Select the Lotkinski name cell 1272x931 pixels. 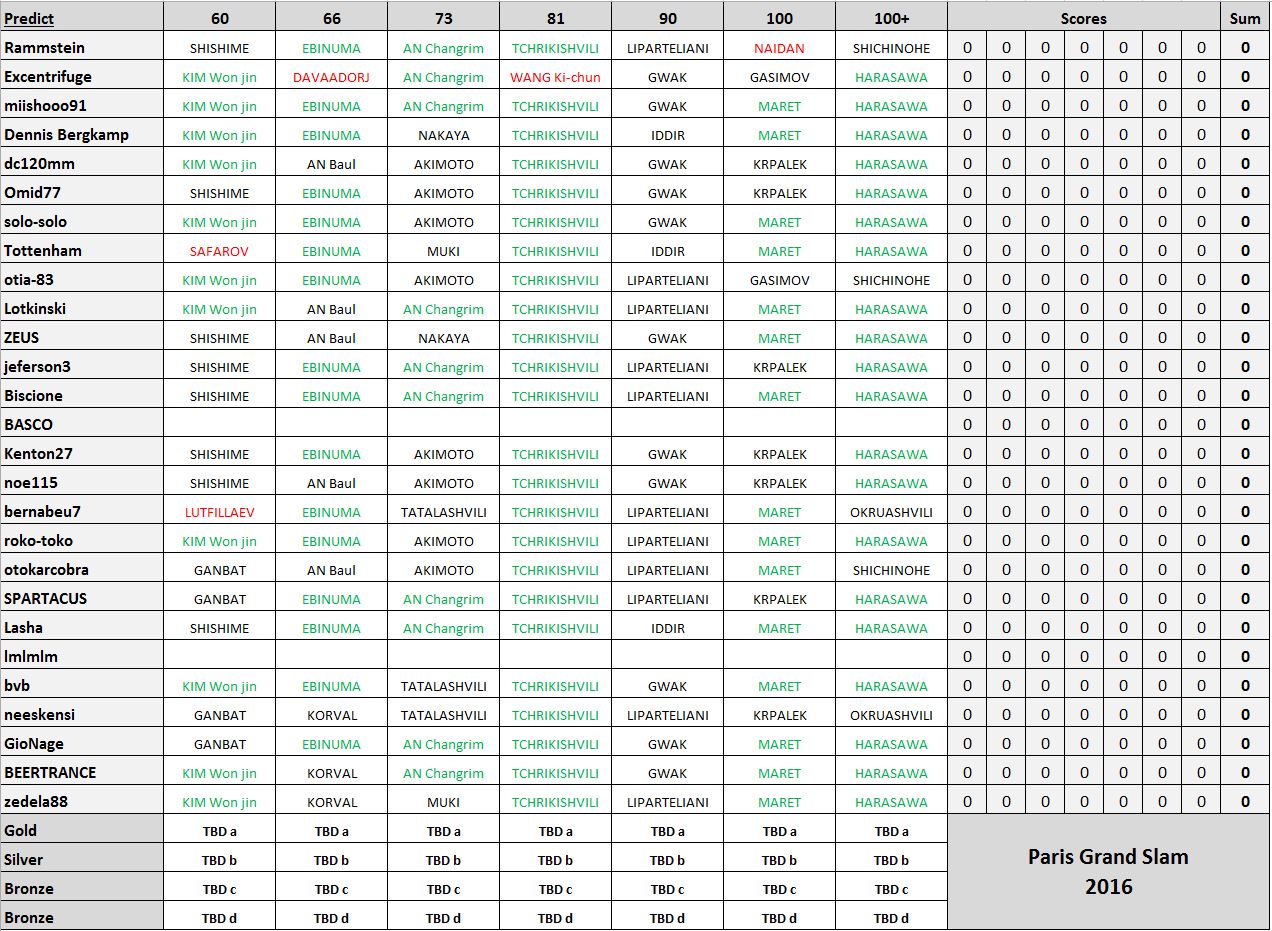[82, 308]
